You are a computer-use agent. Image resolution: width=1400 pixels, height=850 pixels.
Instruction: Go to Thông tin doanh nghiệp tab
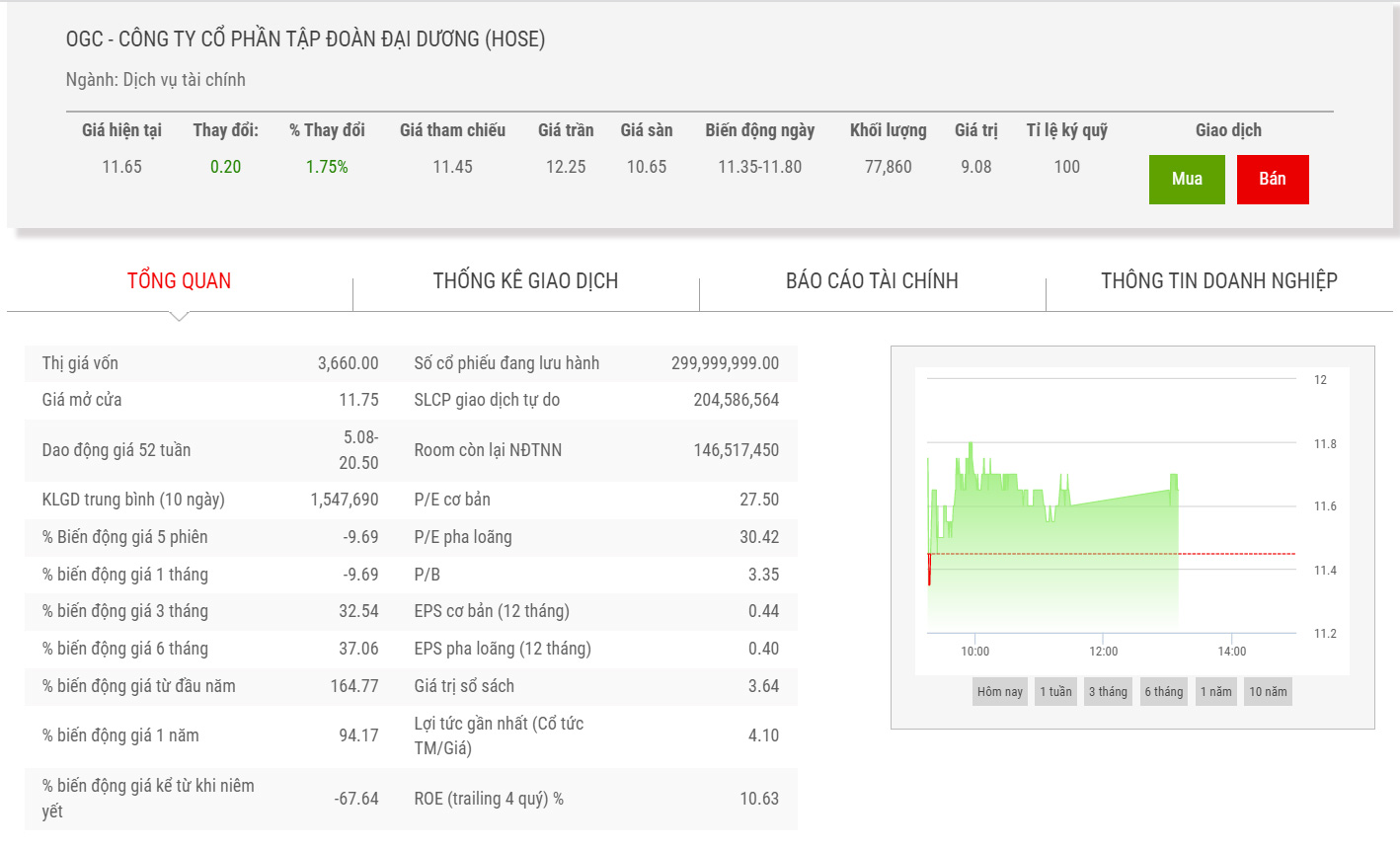tap(1218, 281)
